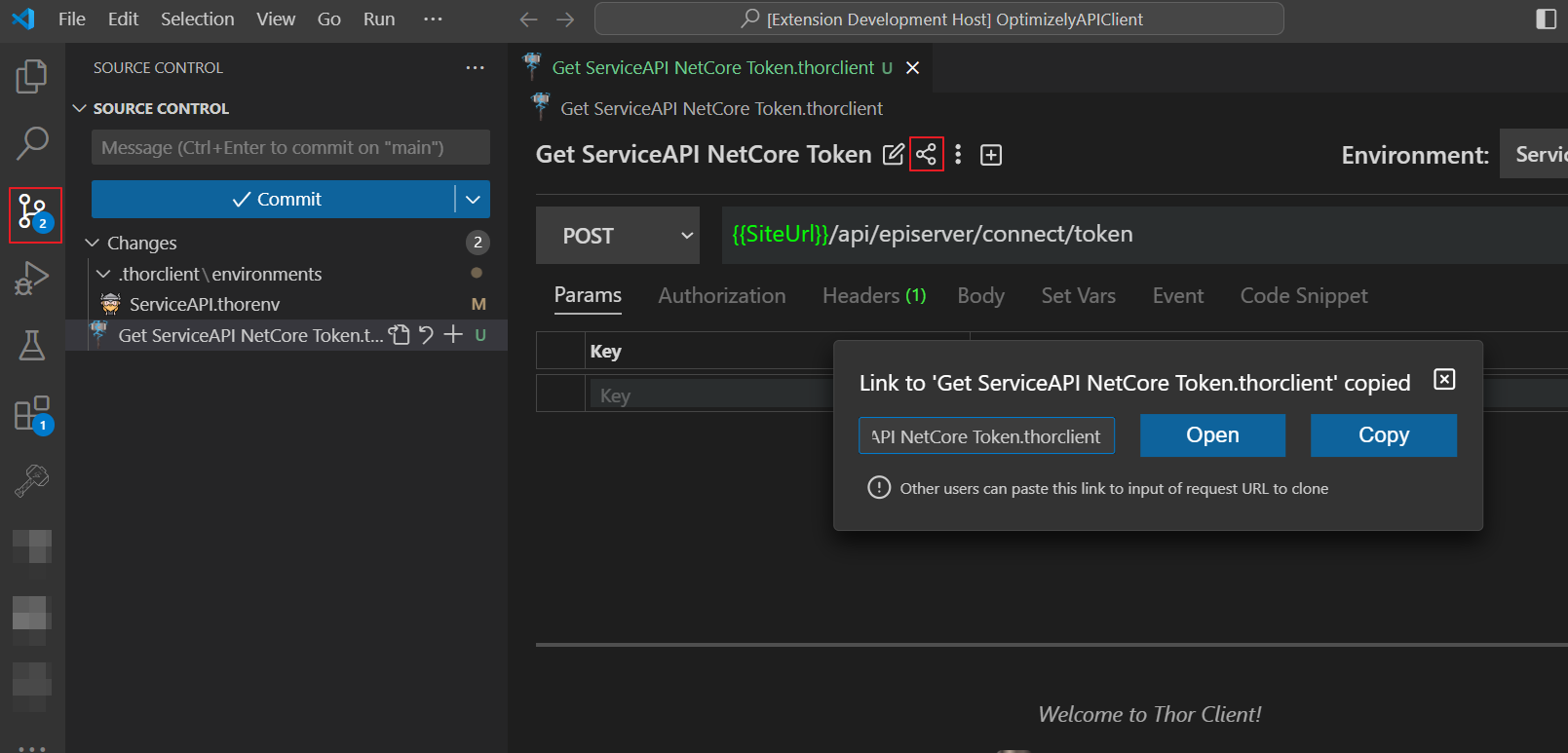The height and width of the screenshot is (753, 1568).
Task: Open the Testing flask icon view
Action: [32, 345]
